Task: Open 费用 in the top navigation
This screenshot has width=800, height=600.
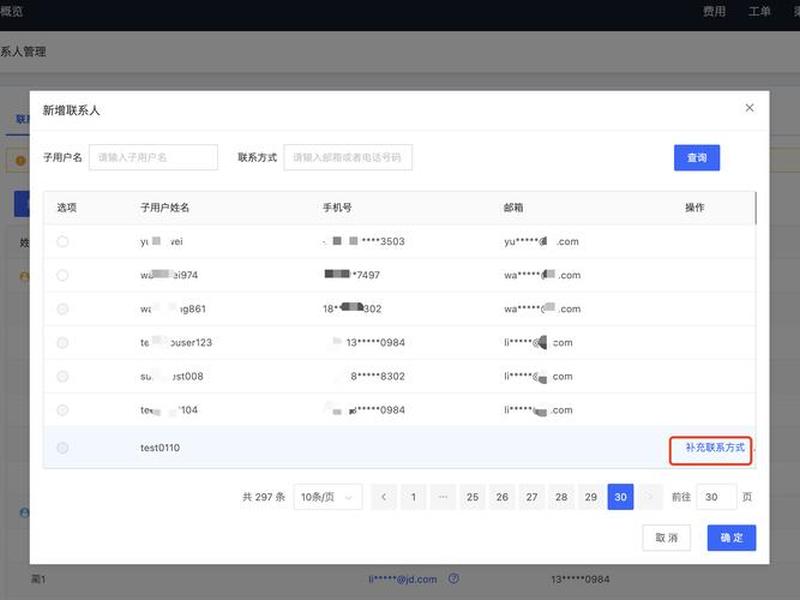Action: pos(714,11)
